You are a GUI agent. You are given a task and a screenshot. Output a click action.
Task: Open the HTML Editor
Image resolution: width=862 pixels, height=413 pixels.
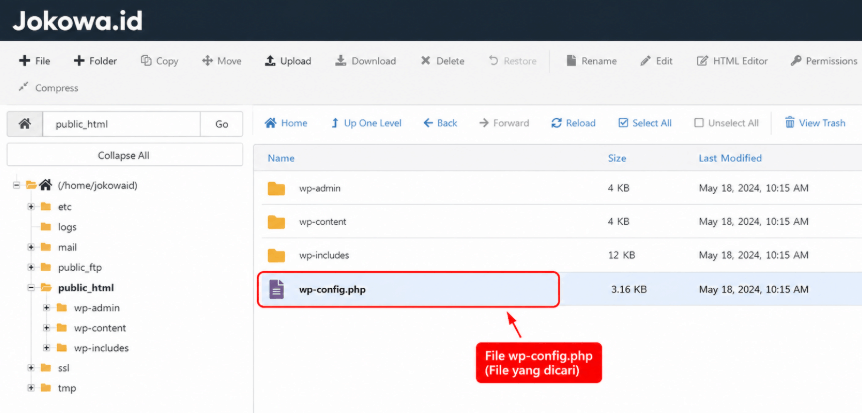coord(732,61)
